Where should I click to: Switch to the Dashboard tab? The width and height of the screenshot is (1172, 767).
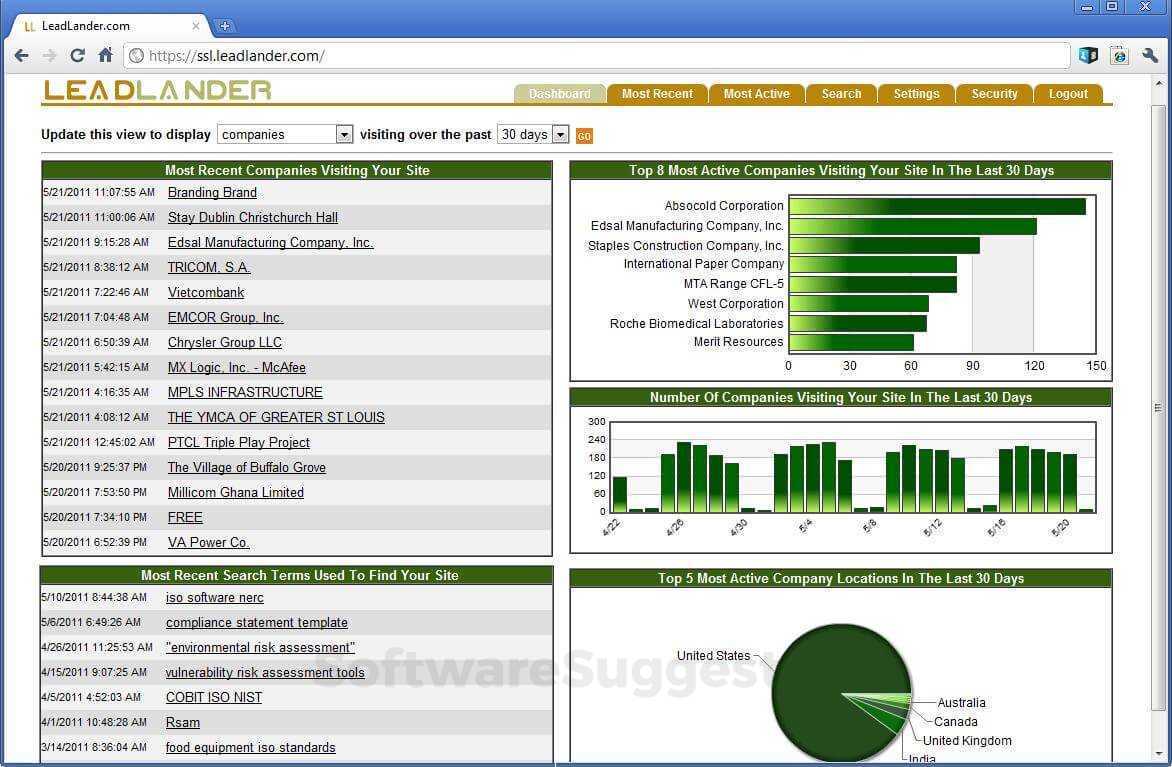[x=559, y=94]
